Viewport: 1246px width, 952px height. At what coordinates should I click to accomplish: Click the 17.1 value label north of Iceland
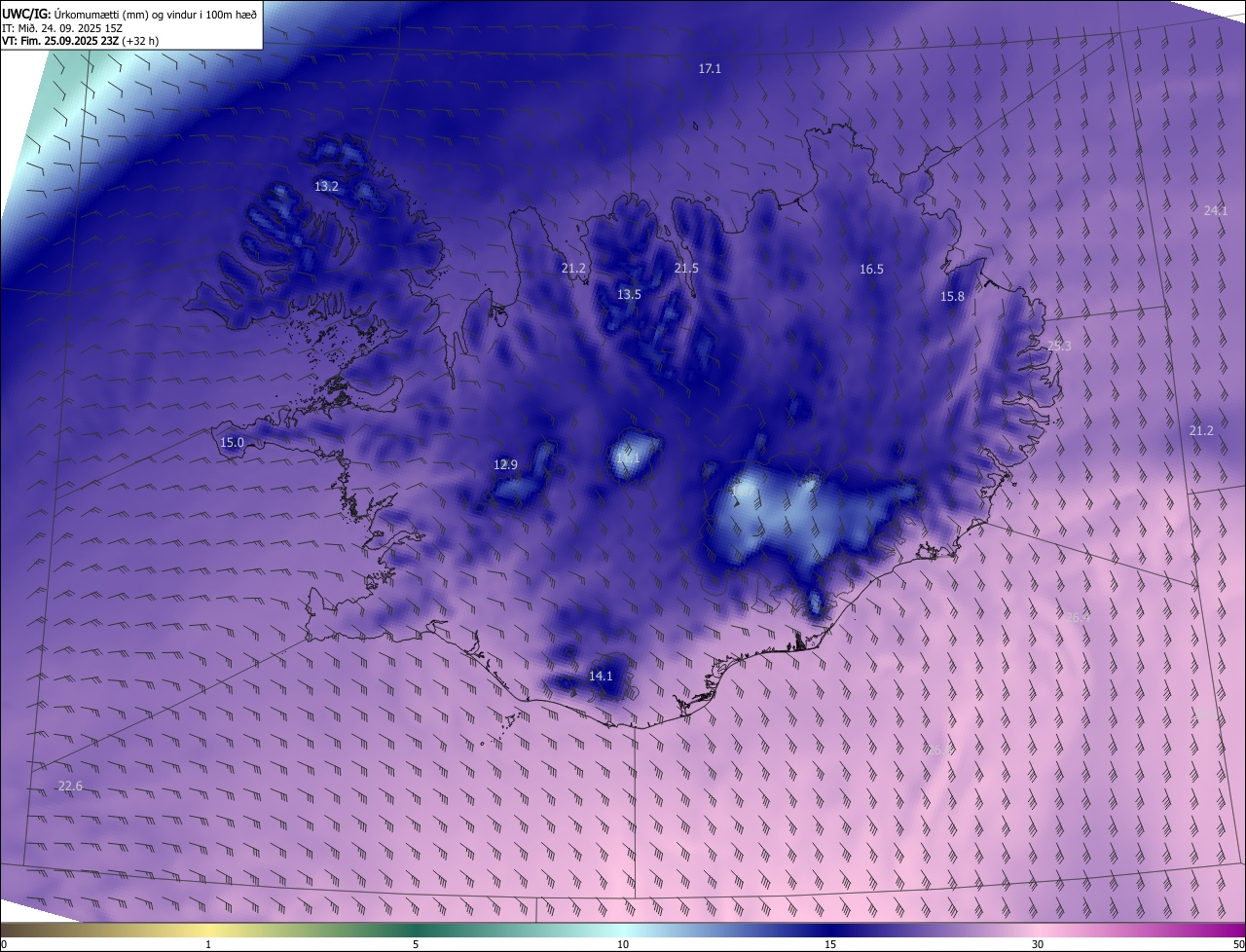click(x=710, y=69)
